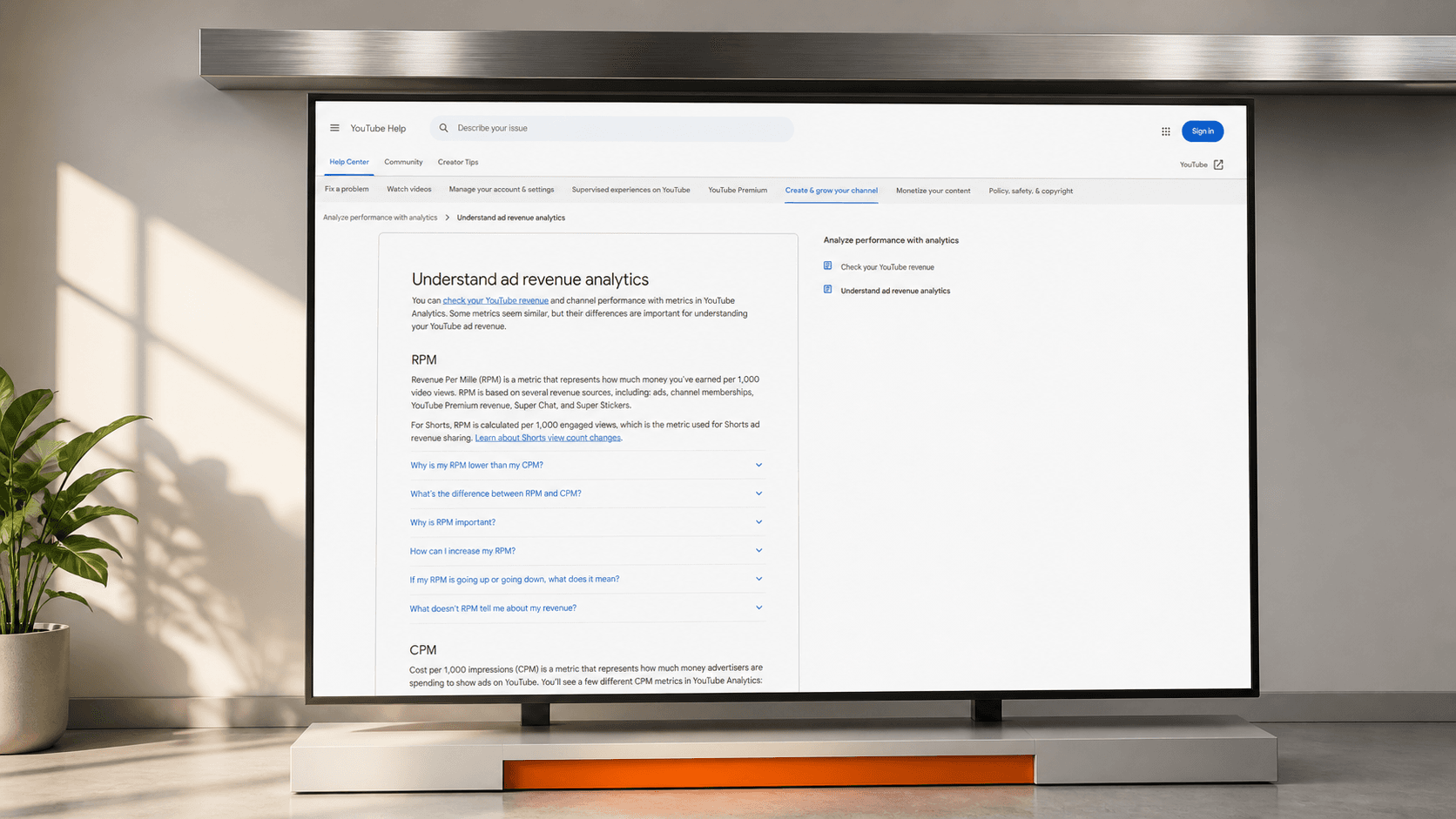Open Policy, safety, & copyright category

coord(1031,191)
